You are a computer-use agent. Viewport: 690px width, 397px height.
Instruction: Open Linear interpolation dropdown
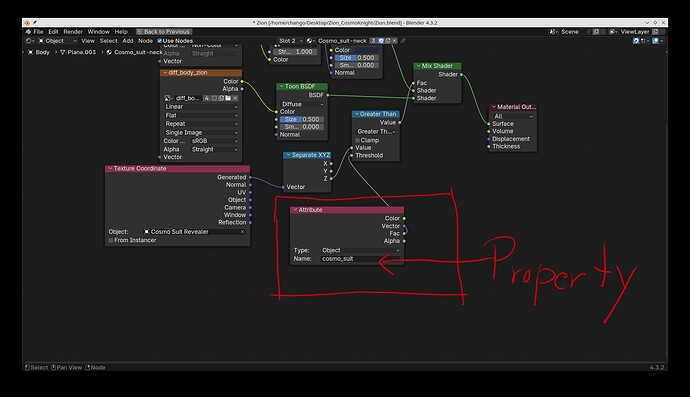tap(202, 107)
